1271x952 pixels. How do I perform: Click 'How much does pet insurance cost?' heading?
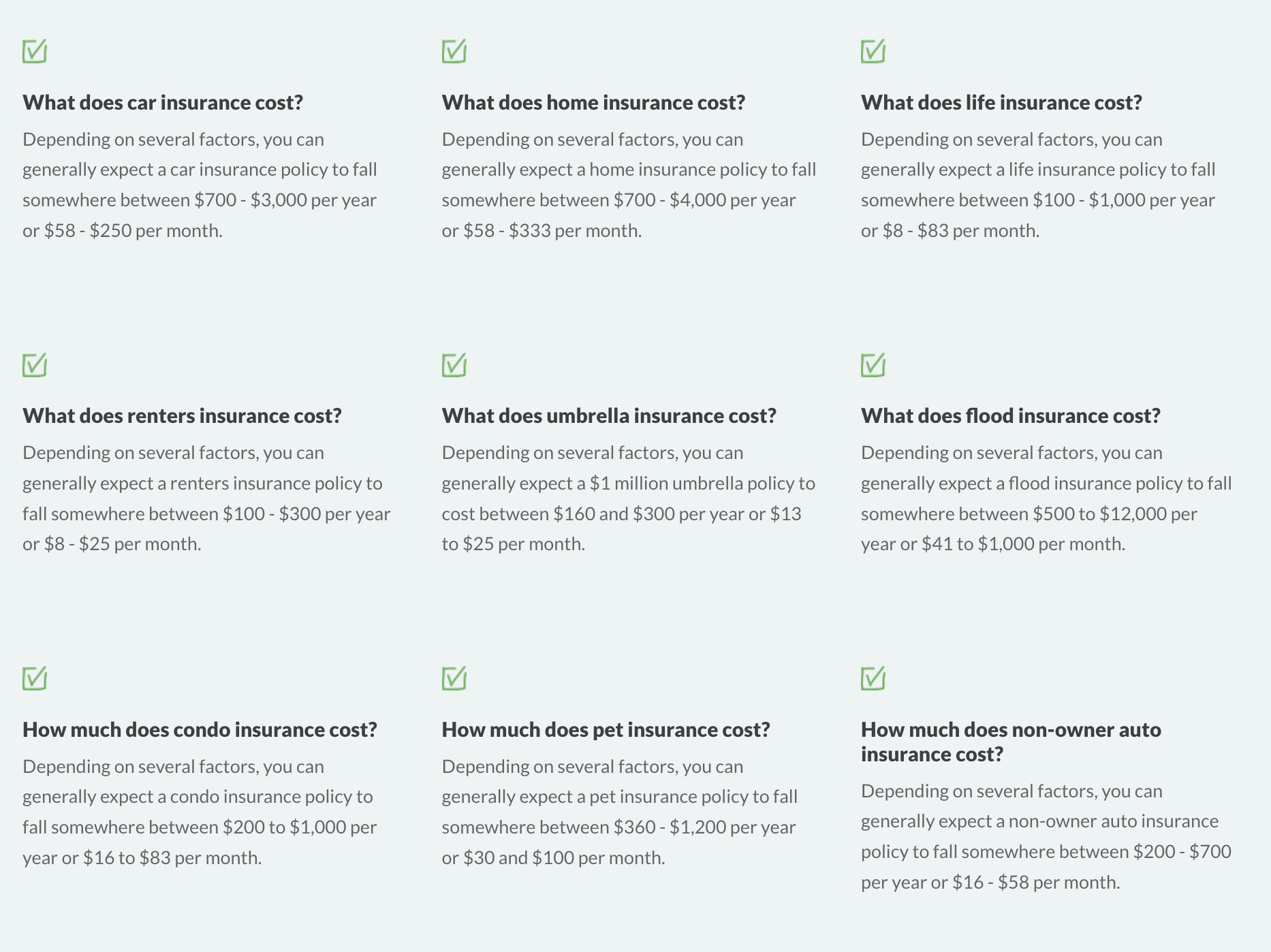[606, 729]
